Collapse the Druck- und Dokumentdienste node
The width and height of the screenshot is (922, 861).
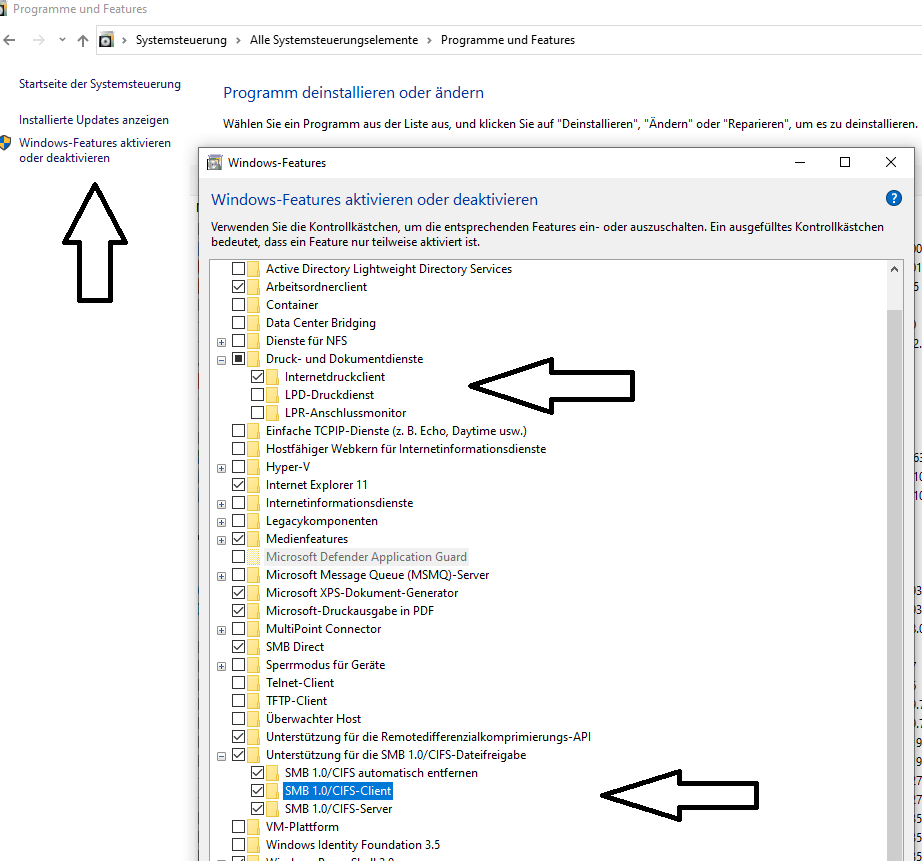point(221,361)
